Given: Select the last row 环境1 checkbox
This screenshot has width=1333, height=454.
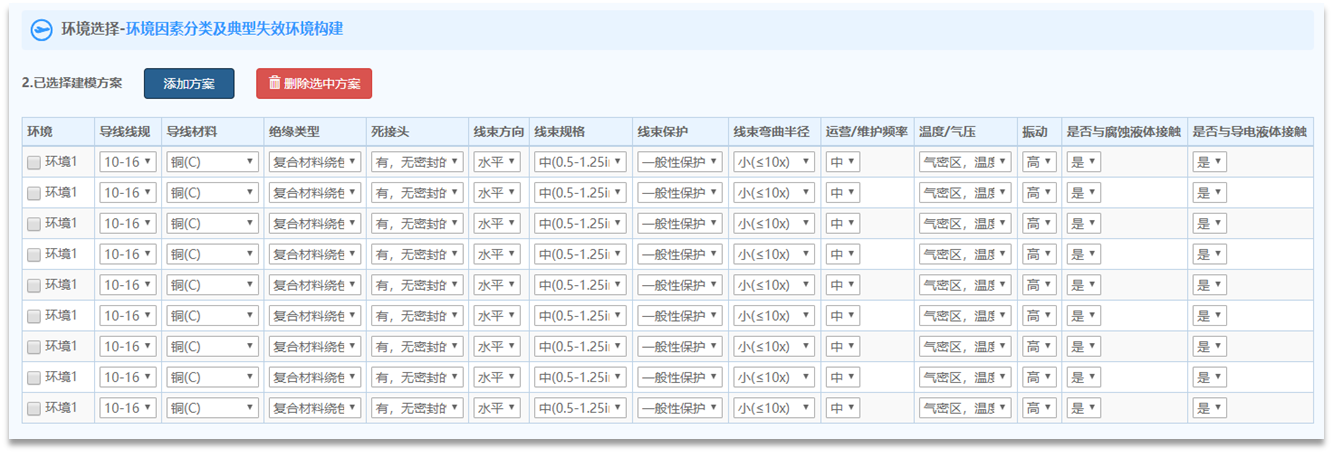Looking at the screenshot, I should pos(34,409).
